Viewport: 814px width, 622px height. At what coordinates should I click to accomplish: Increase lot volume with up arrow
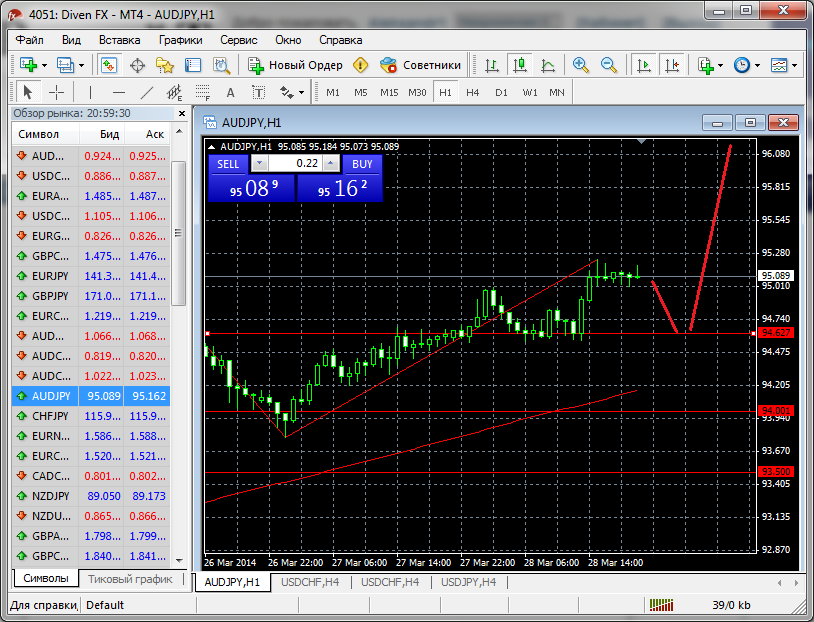[x=331, y=164]
